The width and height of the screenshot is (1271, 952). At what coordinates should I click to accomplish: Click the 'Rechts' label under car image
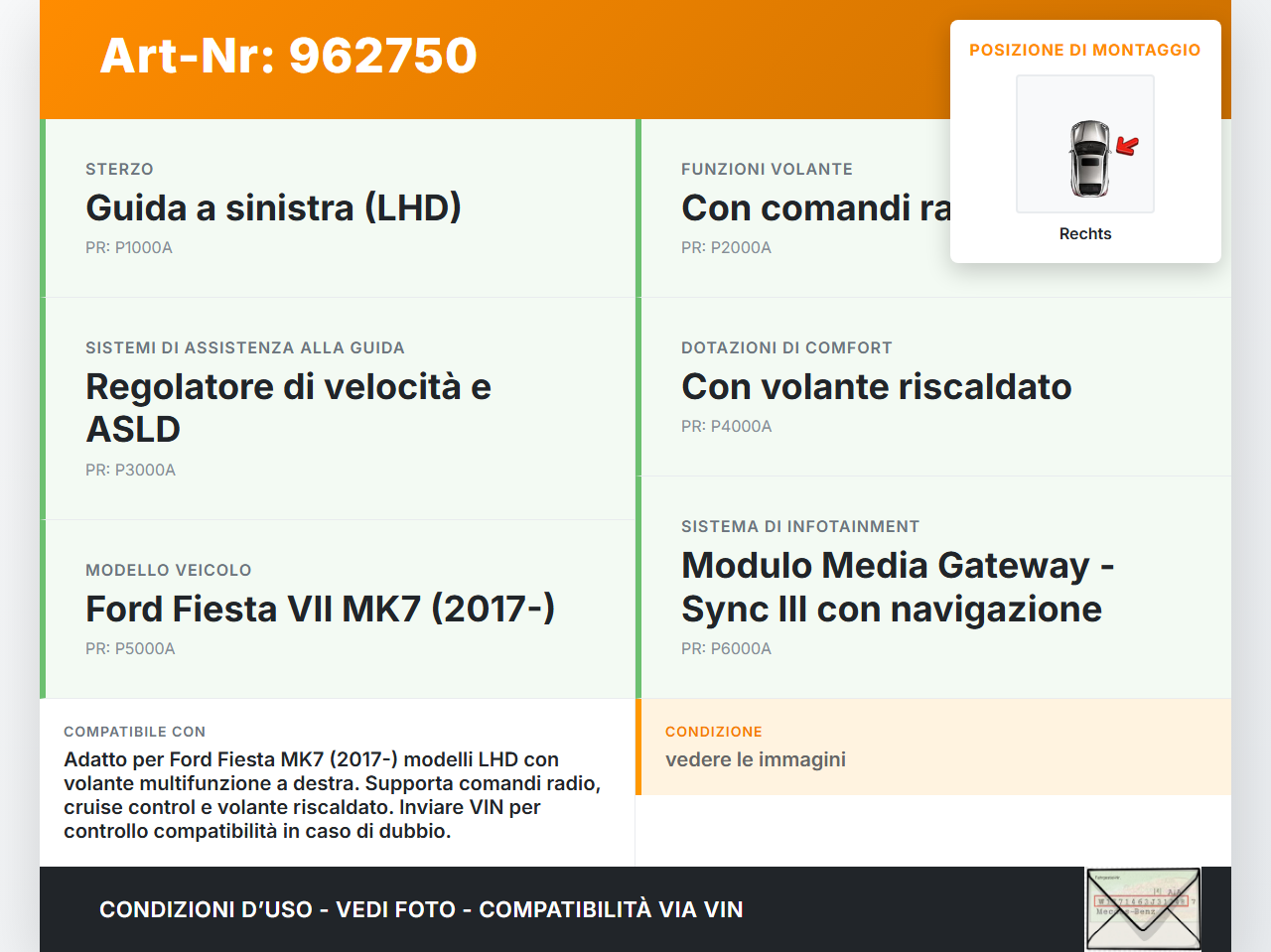(1084, 234)
